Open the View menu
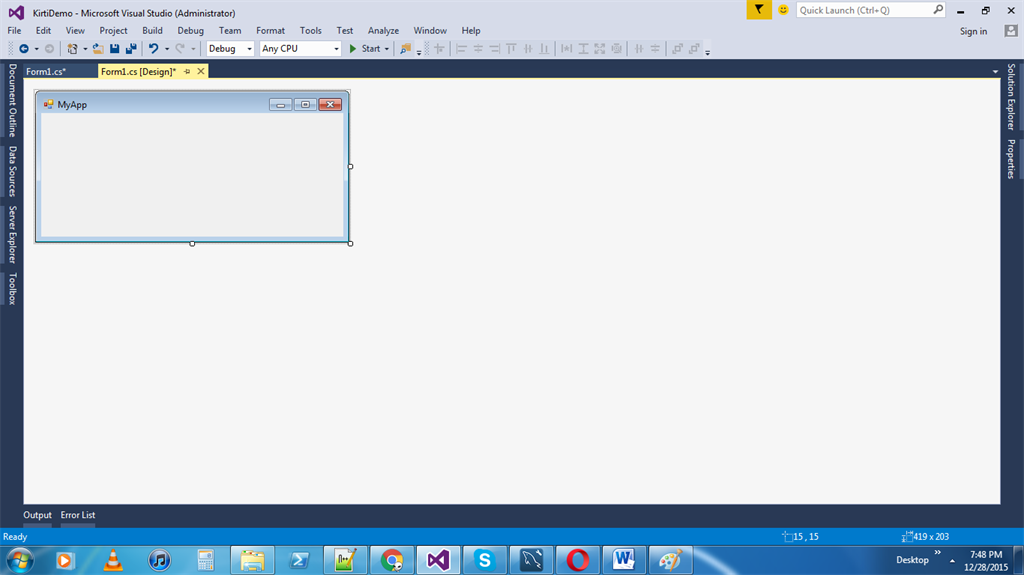This screenshot has width=1024, height=575. 75,31
